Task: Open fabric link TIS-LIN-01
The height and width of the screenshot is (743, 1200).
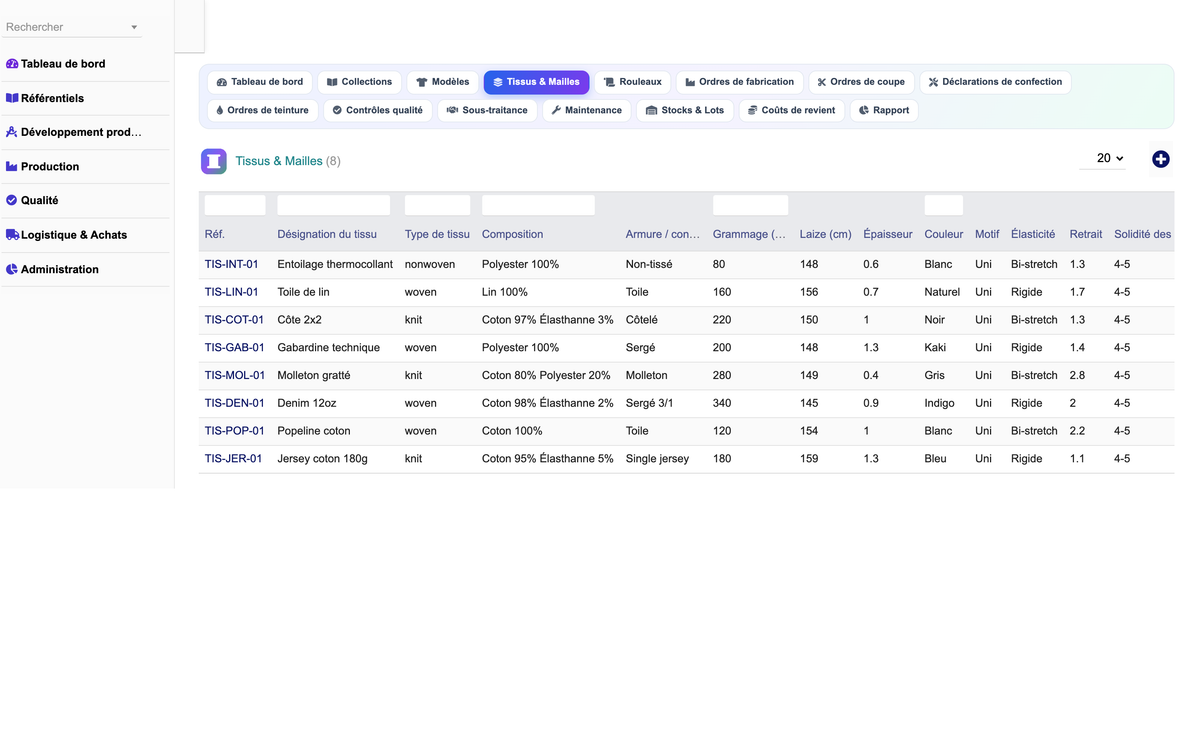Action: [232, 292]
